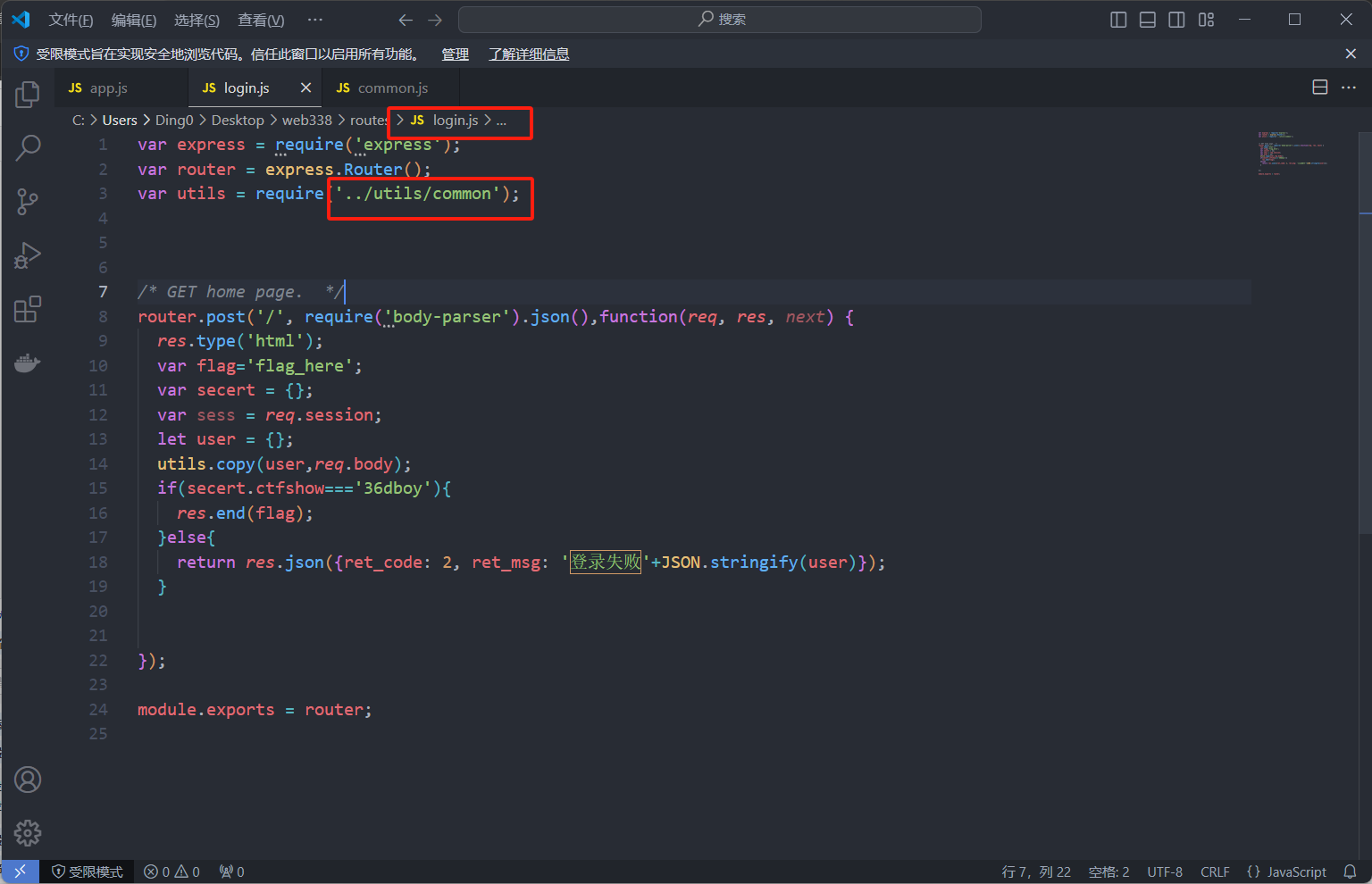Screen dimensions: 1372x884
Task: Click the VS Code logo icon
Action: (x=21, y=20)
